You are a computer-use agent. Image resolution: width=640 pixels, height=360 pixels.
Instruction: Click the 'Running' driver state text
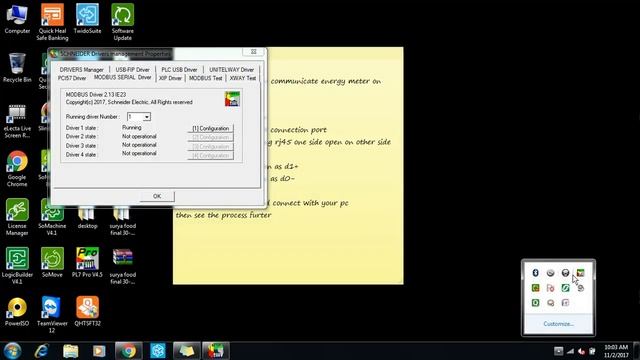132,128
